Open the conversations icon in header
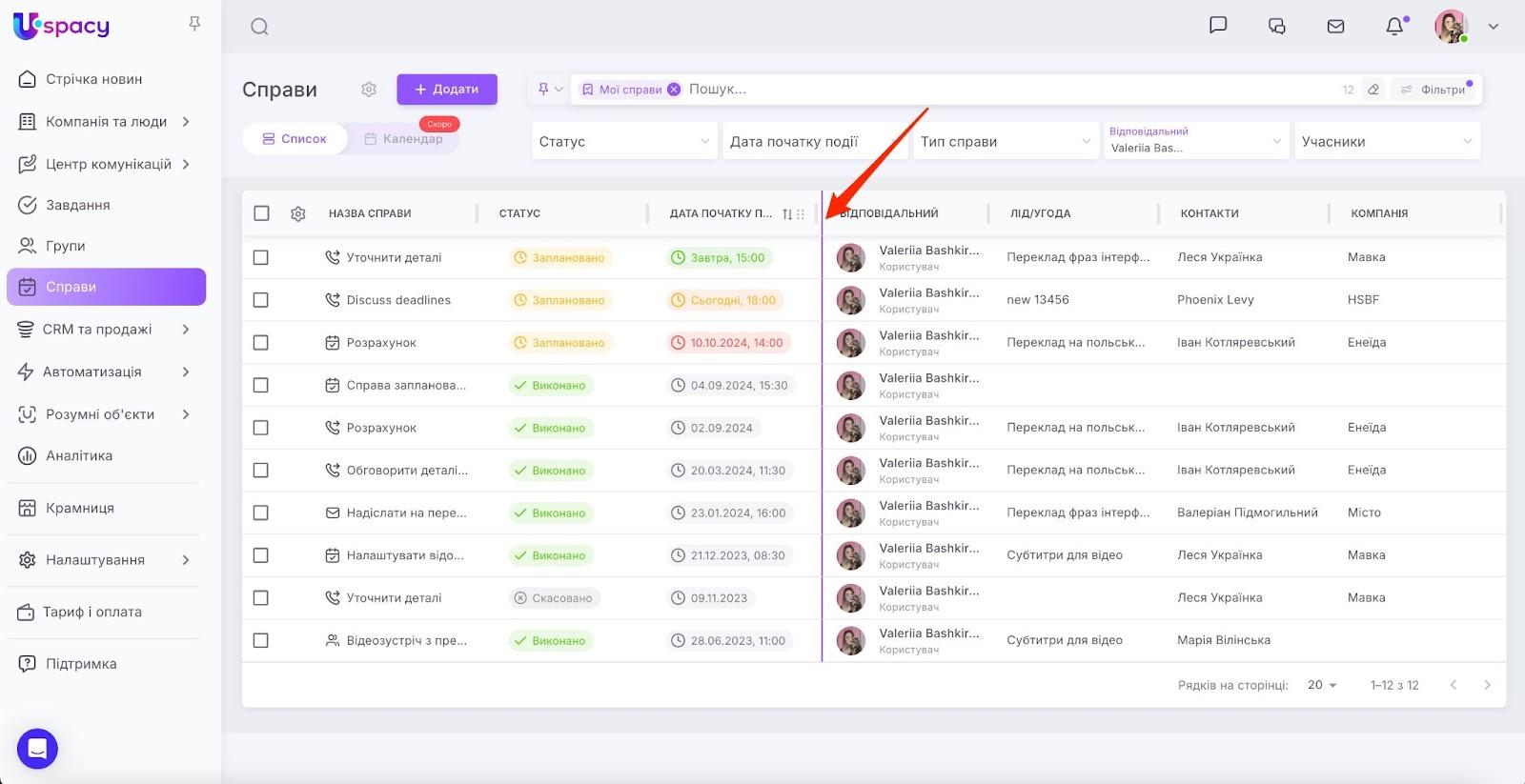1525x784 pixels. 1277,27
